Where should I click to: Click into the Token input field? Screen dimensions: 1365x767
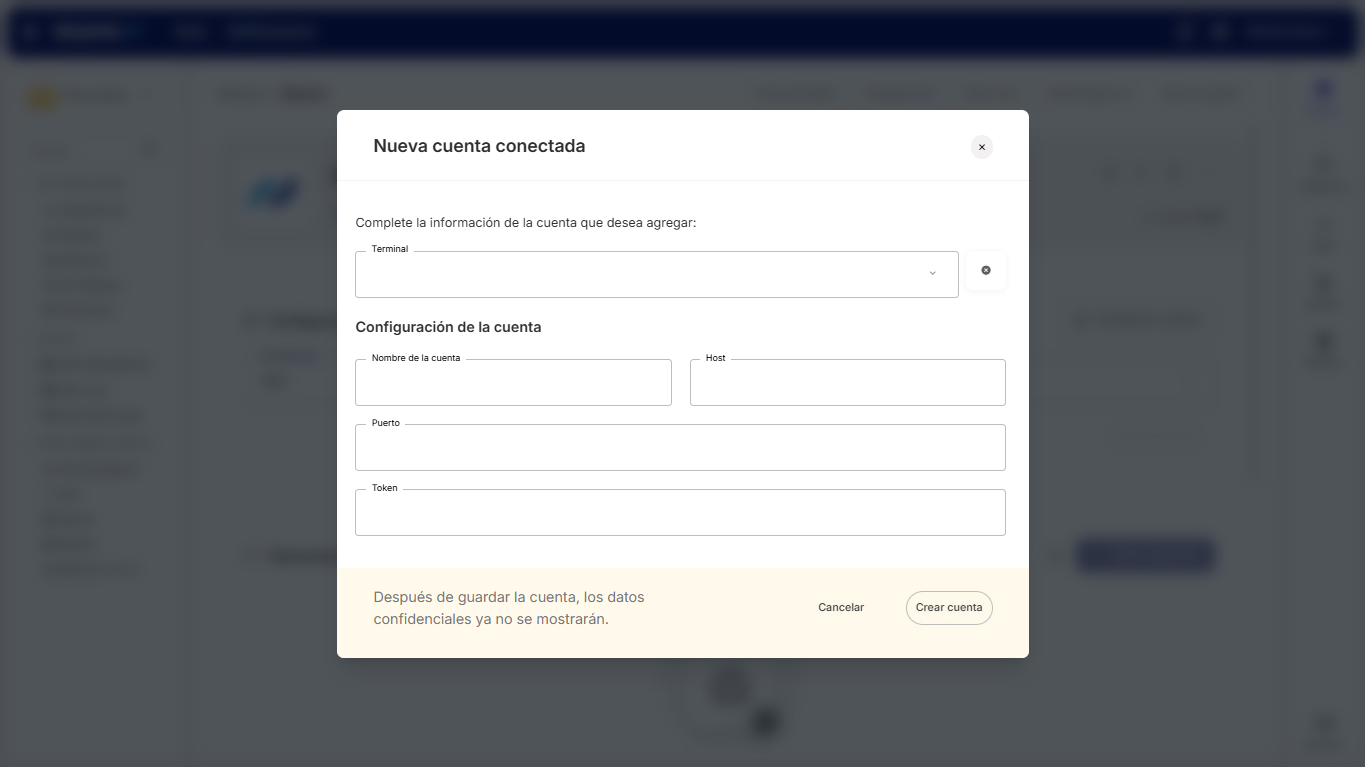[680, 513]
